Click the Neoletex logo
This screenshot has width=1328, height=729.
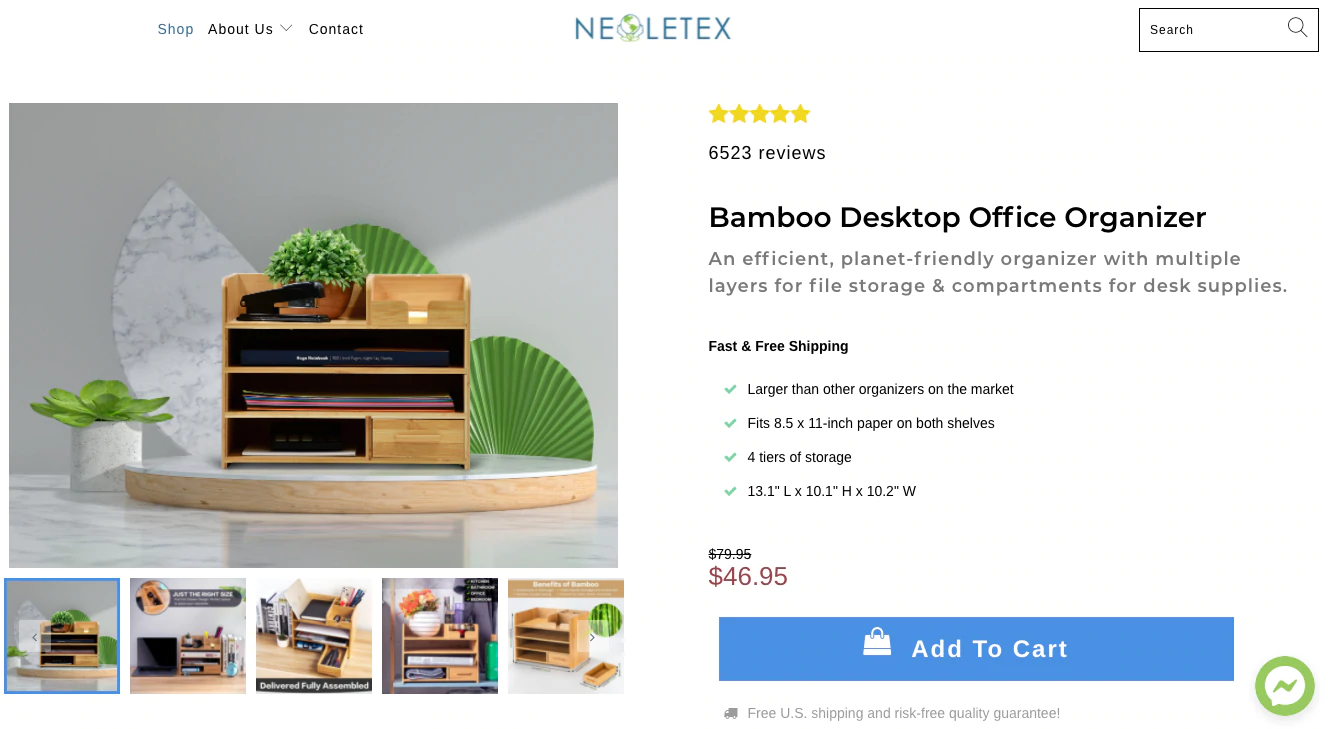[x=653, y=28]
